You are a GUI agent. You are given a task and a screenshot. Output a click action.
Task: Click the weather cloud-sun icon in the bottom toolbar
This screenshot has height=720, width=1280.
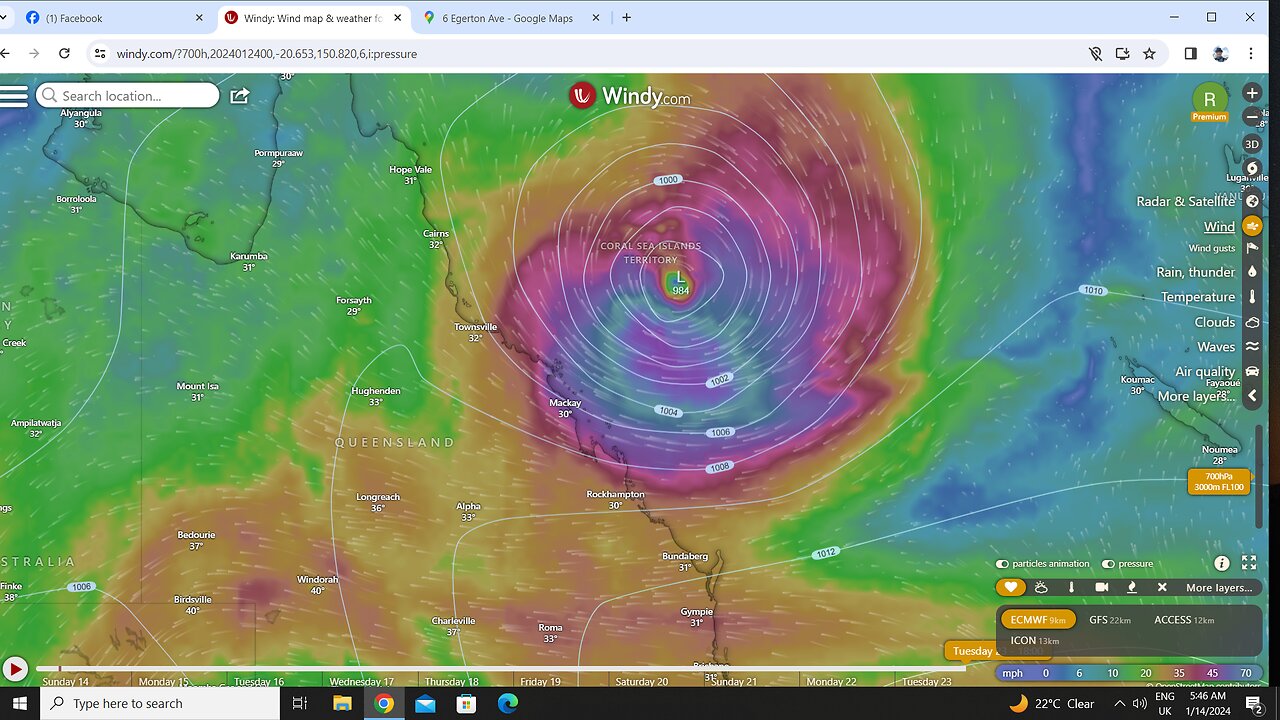coord(1041,588)
